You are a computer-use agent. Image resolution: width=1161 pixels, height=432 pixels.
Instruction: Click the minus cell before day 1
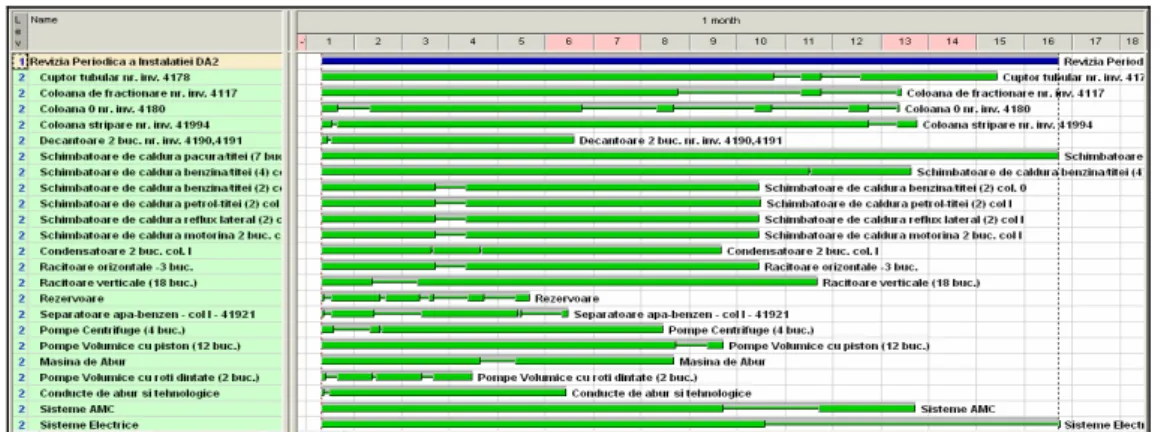(x=301, y=43)
